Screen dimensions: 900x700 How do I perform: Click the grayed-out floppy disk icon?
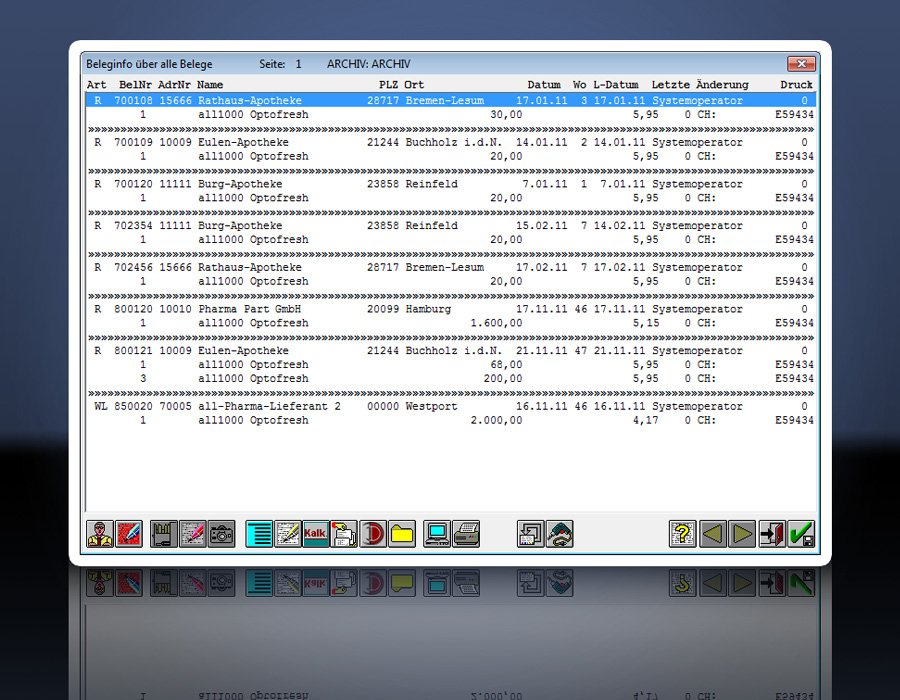(164, 534)
